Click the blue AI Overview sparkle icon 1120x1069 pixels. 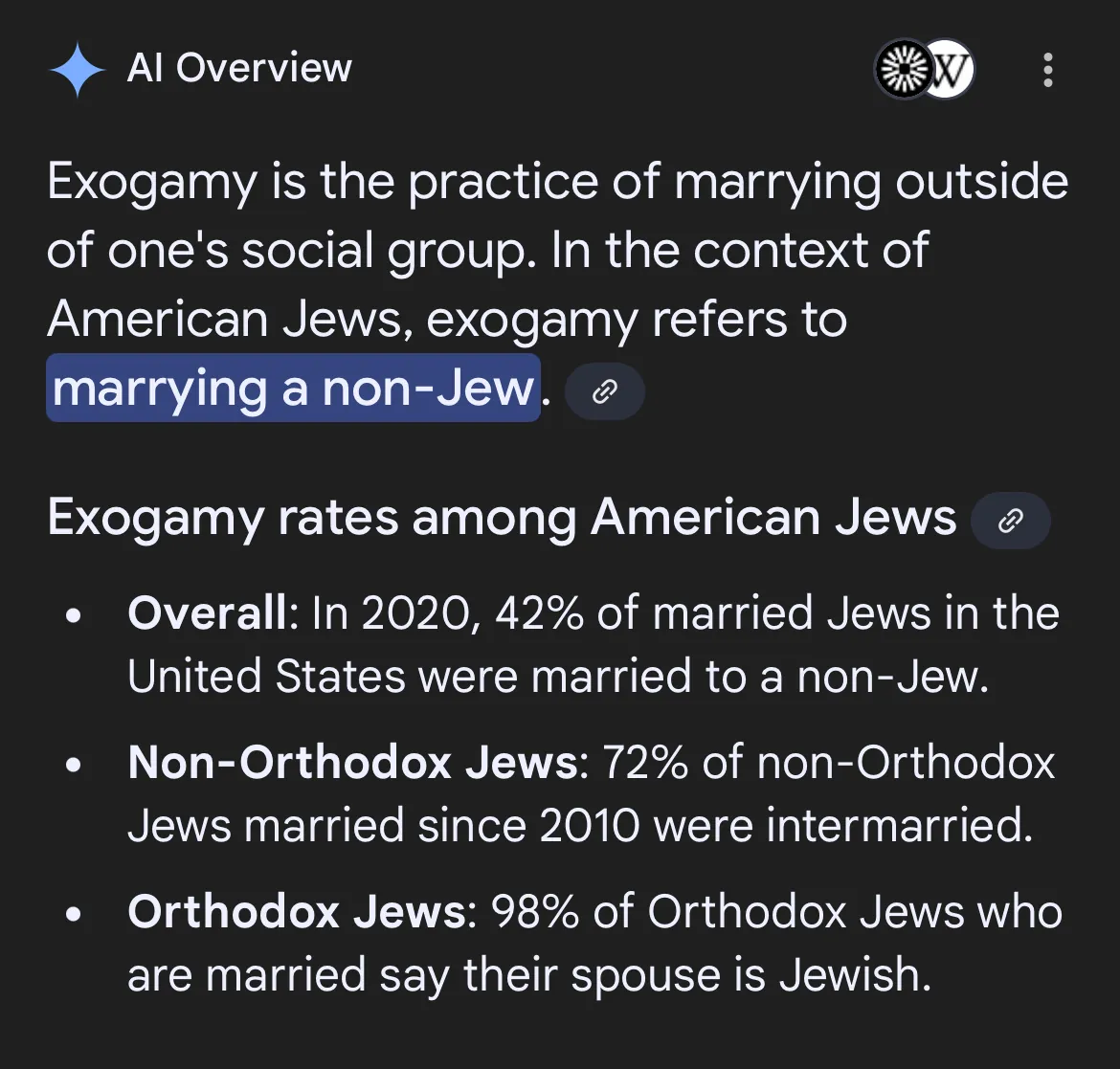coord(78,69)
